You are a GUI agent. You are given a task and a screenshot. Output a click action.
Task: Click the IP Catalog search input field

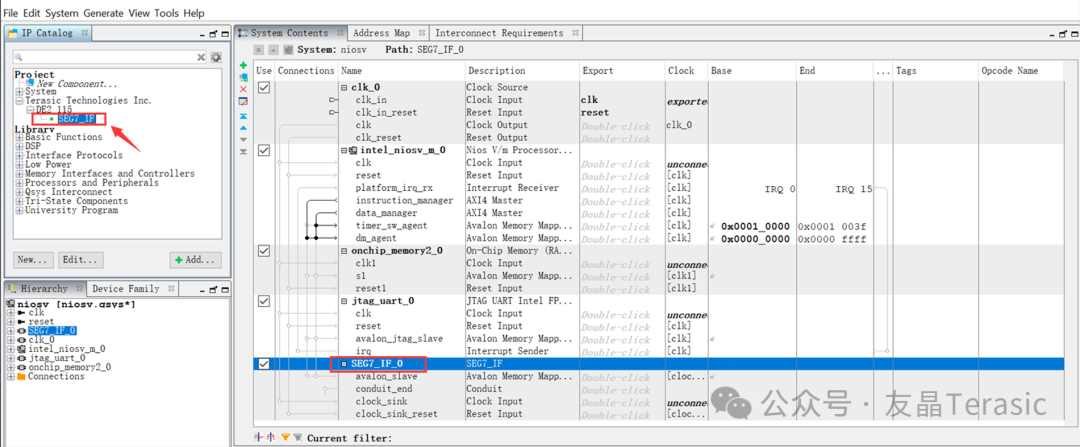110,57
